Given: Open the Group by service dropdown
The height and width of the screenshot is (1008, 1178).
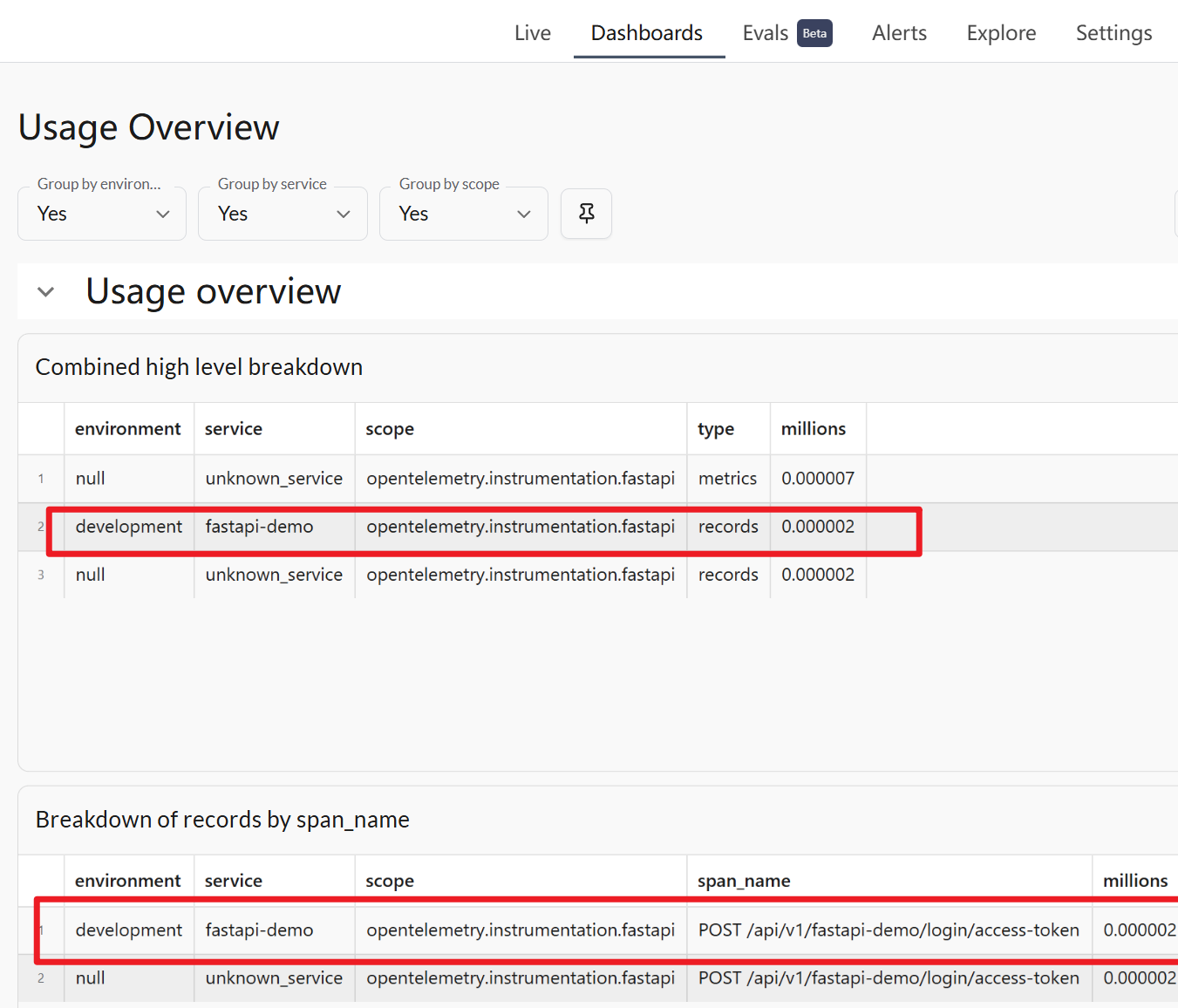Looking at the screenshot, I should 283,214.
